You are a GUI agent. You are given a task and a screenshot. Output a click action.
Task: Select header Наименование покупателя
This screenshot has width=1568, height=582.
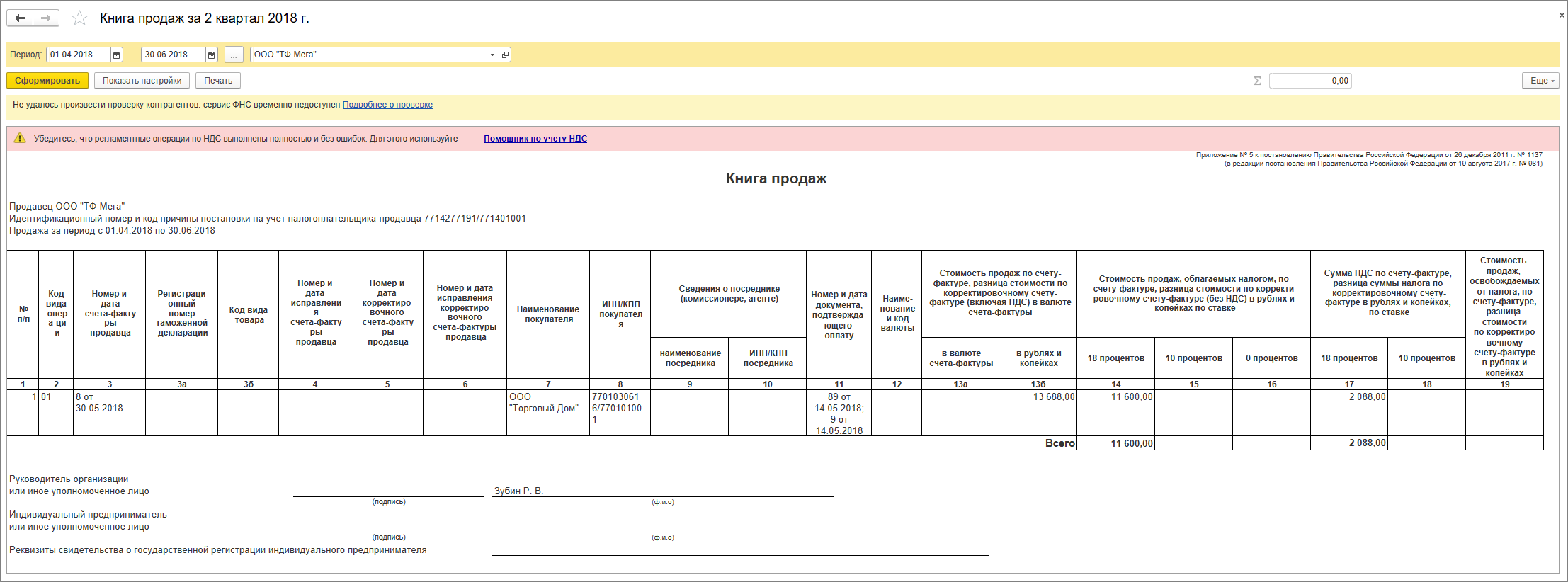click(x=548, y=314)
